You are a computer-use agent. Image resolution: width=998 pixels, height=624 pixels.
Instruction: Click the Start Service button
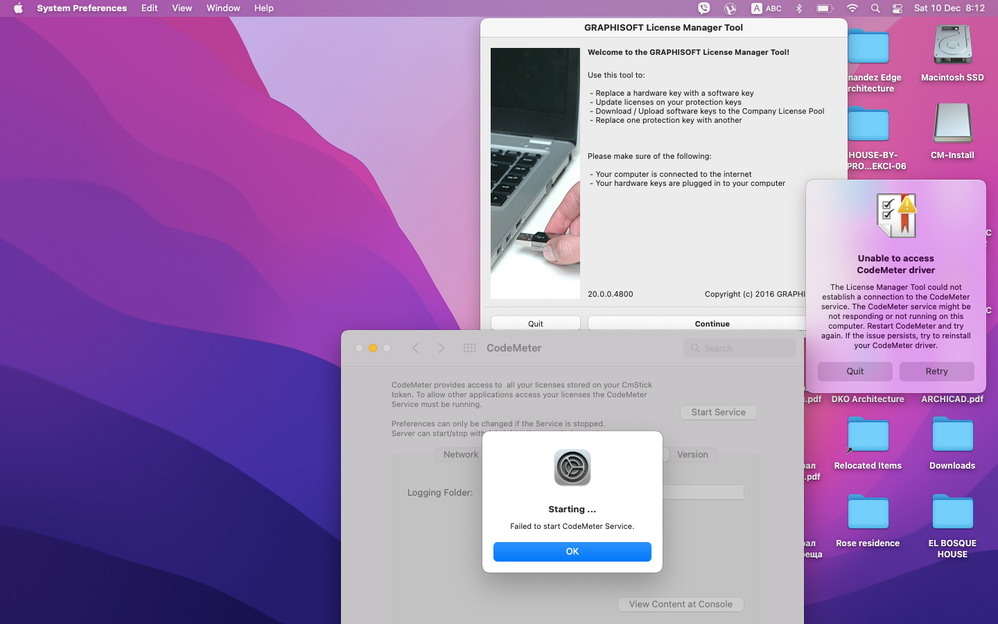pyautogui.click(x=719, y=412)
